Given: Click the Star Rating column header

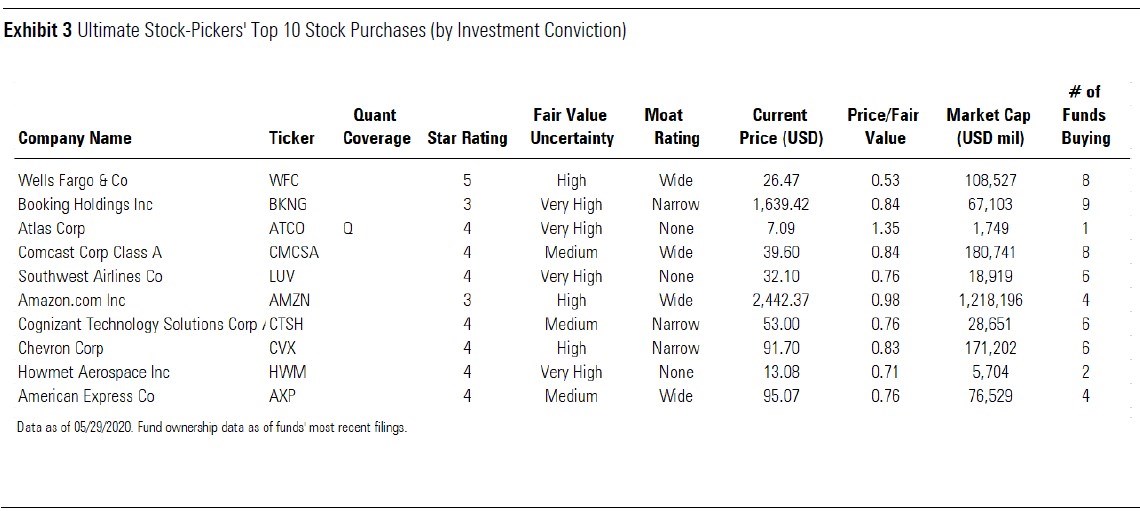Looking at the screenshot, I should (467, 138).
